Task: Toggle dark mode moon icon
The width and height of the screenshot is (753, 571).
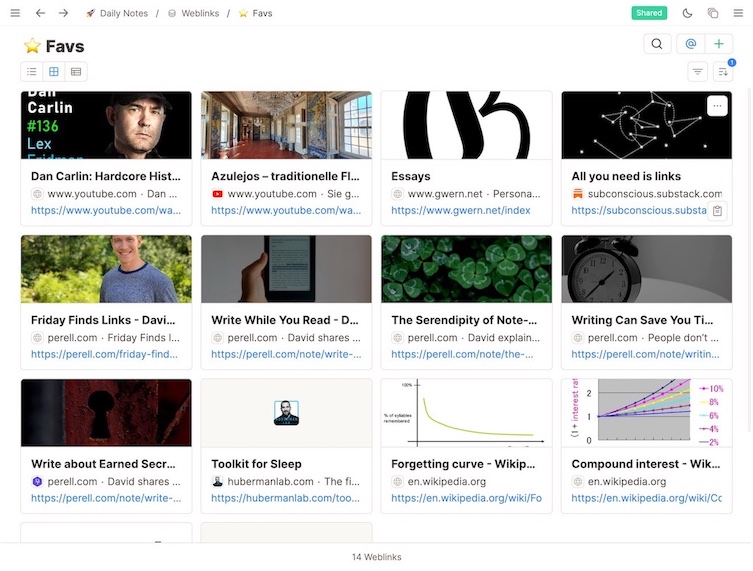Action: tap(687, 13)
